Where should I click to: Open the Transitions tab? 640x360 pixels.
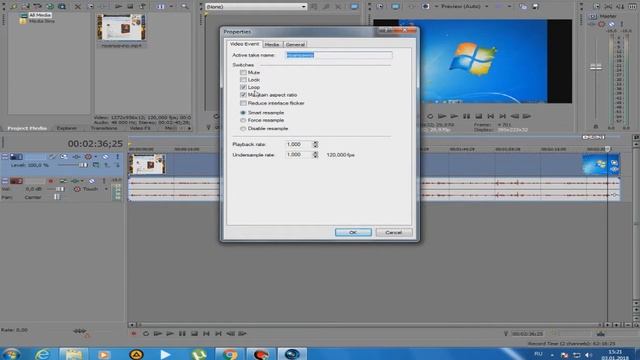tap(104, 128)
